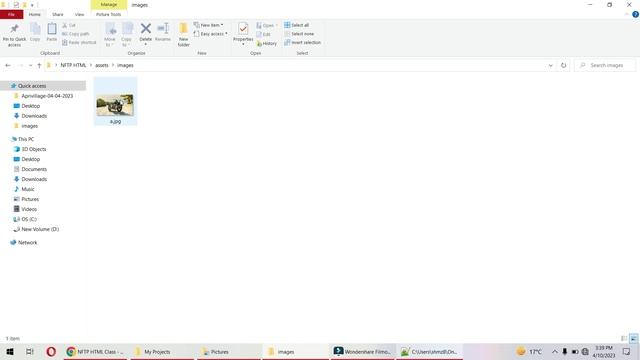This screenshot has height=360, width=640.
Task: Click the Search images field
Action: [x=605, y=65]
